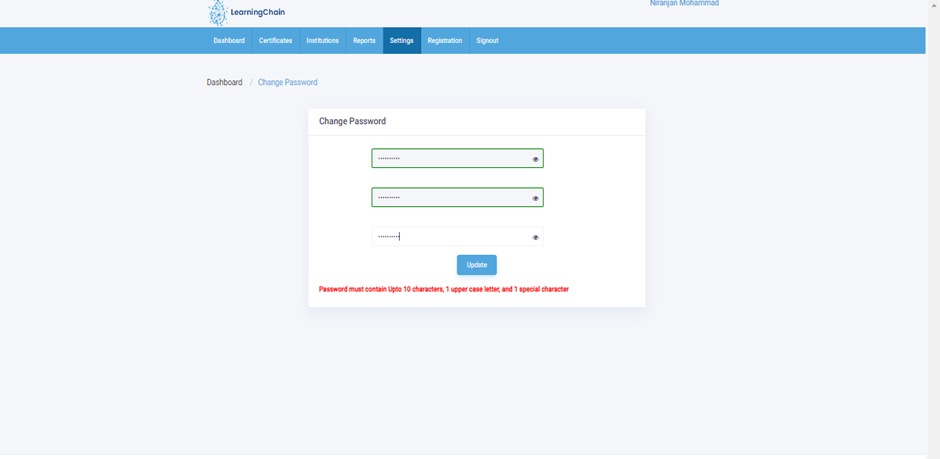
Task: Open the Dashboard nav menu item
Action: tap(229, 41)
